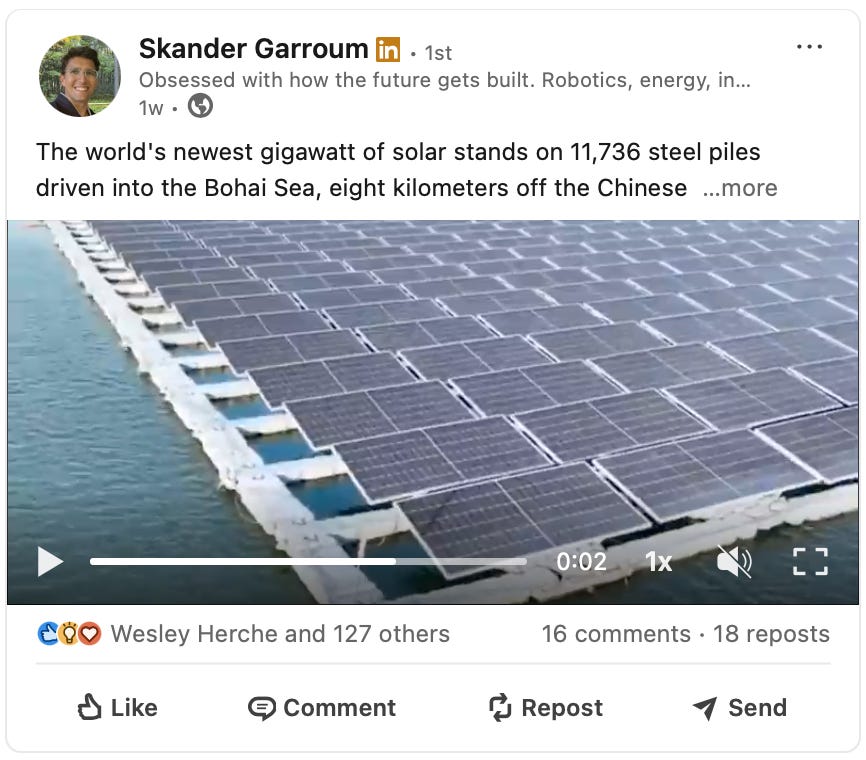Screen dimensions: 866x760
Task: Open the three-dots post options menu
Action: pyautogui.click(x=810, y=47)
